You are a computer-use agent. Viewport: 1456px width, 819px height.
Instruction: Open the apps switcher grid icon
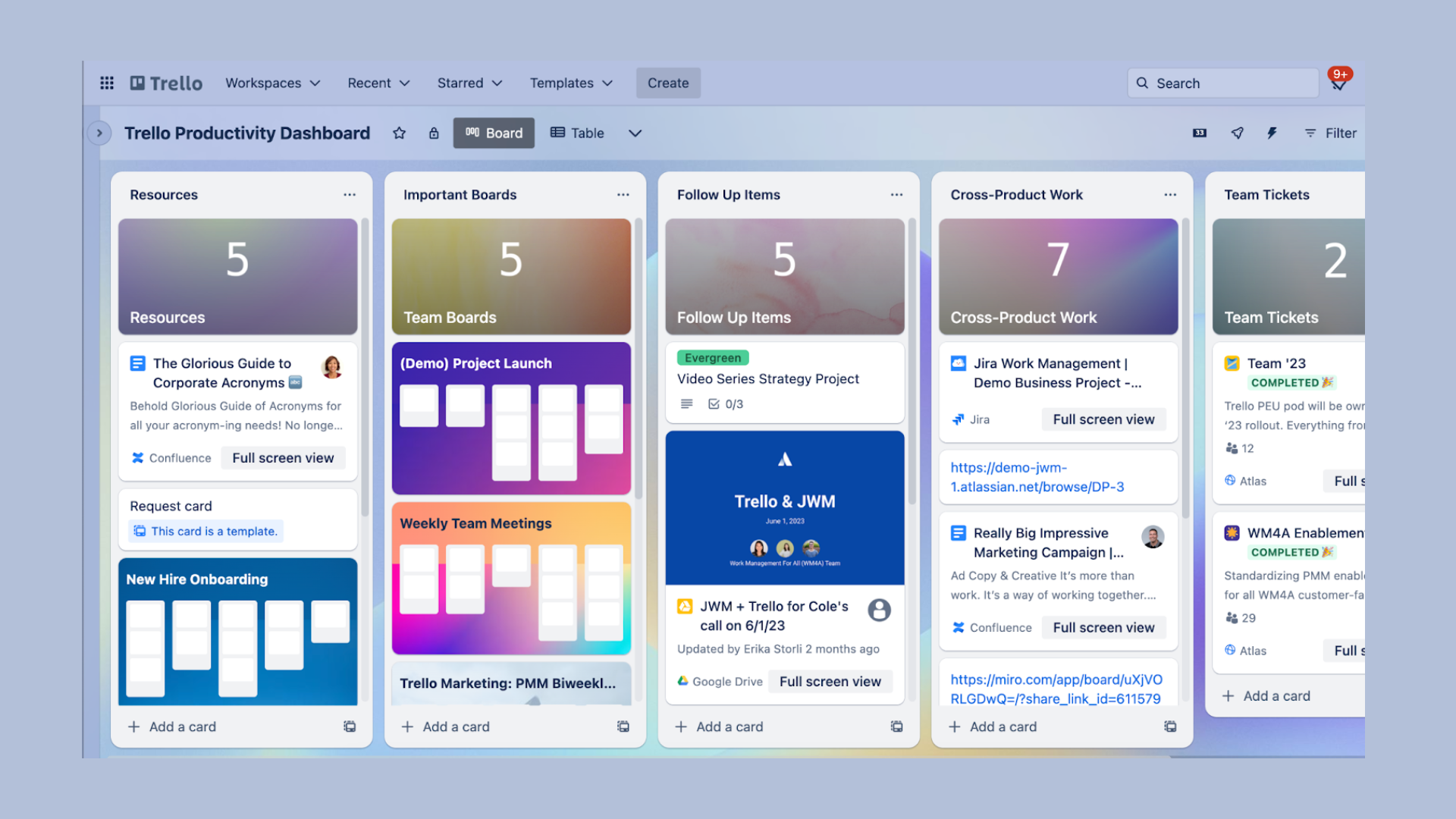pos(106,83)
